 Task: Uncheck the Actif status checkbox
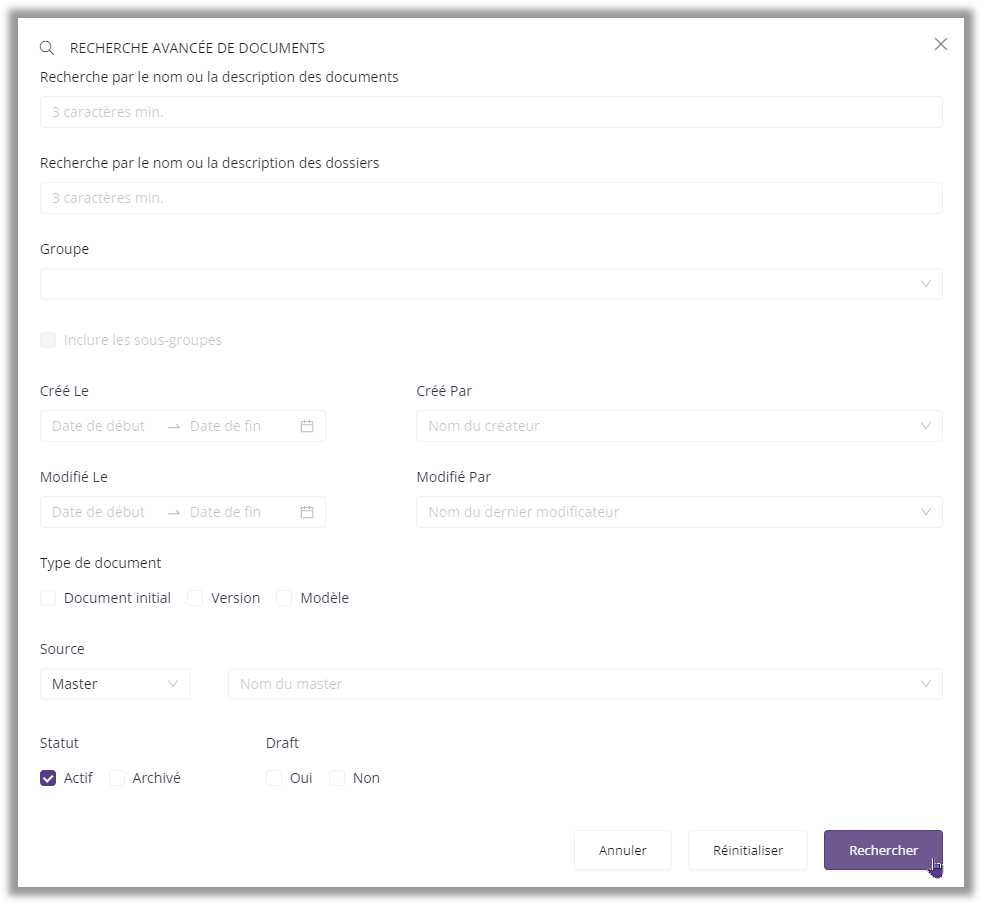(x=47, y=777)
